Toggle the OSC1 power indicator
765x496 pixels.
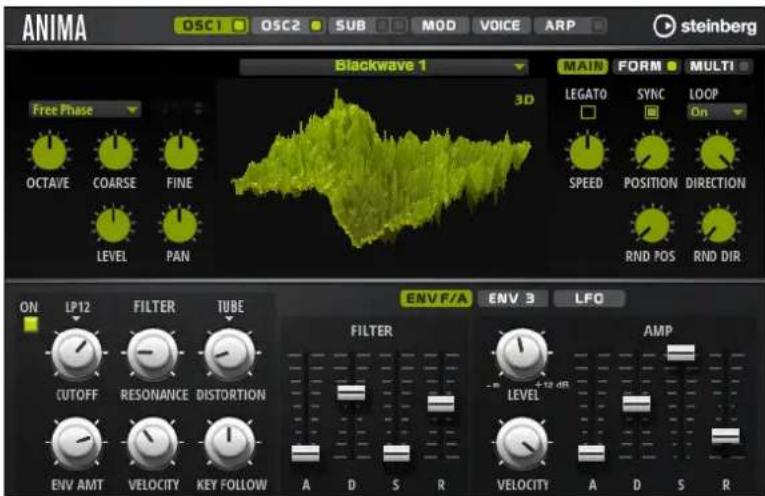[x=239, y=25]
